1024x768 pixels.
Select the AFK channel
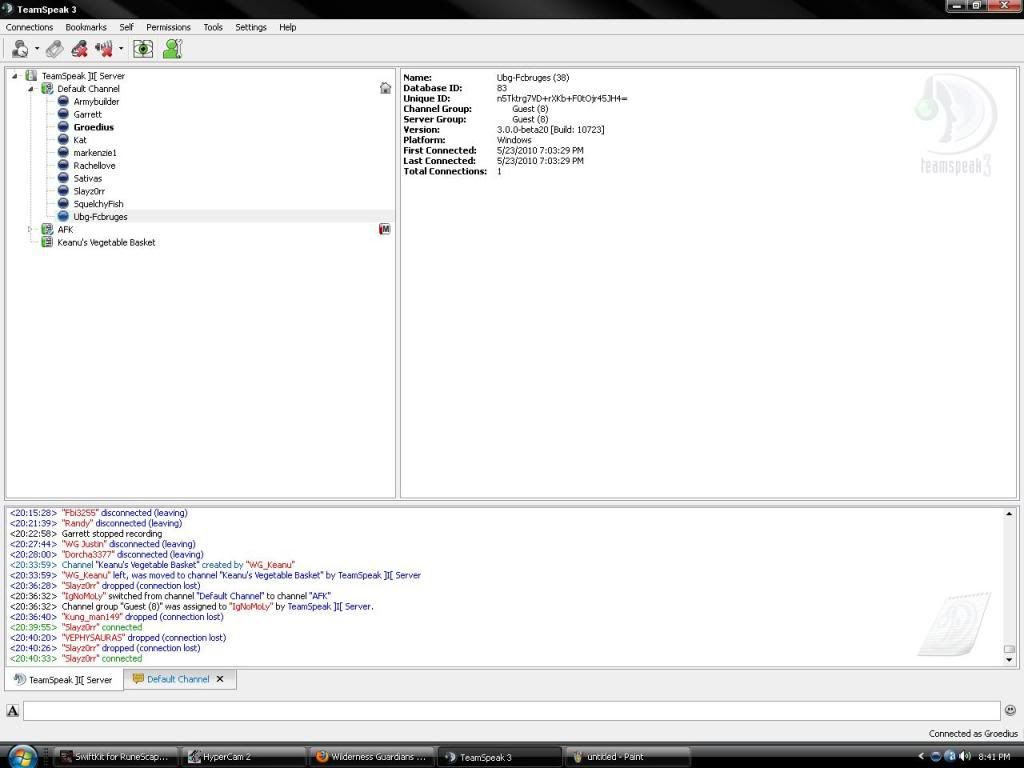pos(65,229)
